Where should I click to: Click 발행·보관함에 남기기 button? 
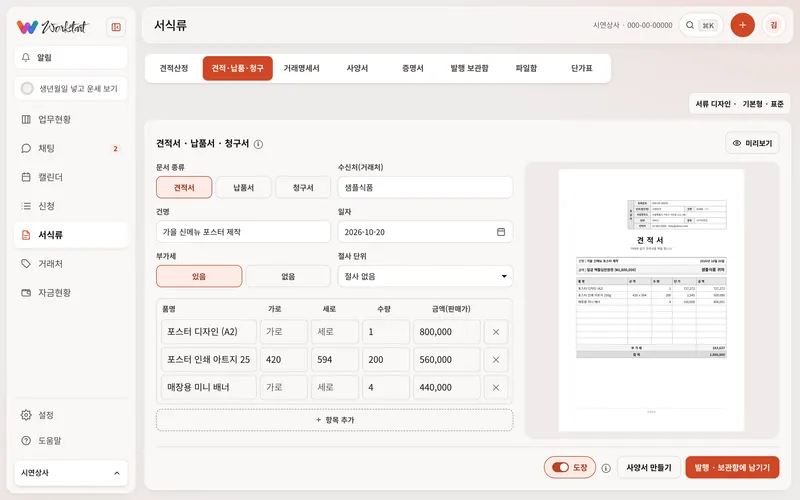pos(732,467)
